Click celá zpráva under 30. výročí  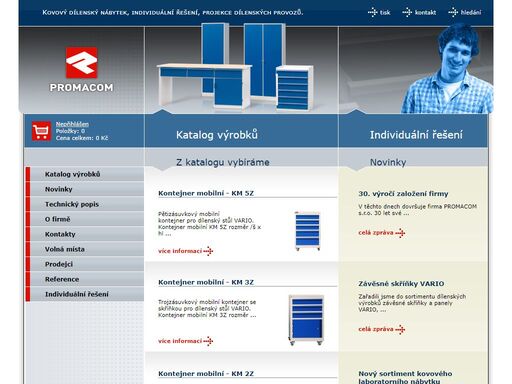point(382,233)
